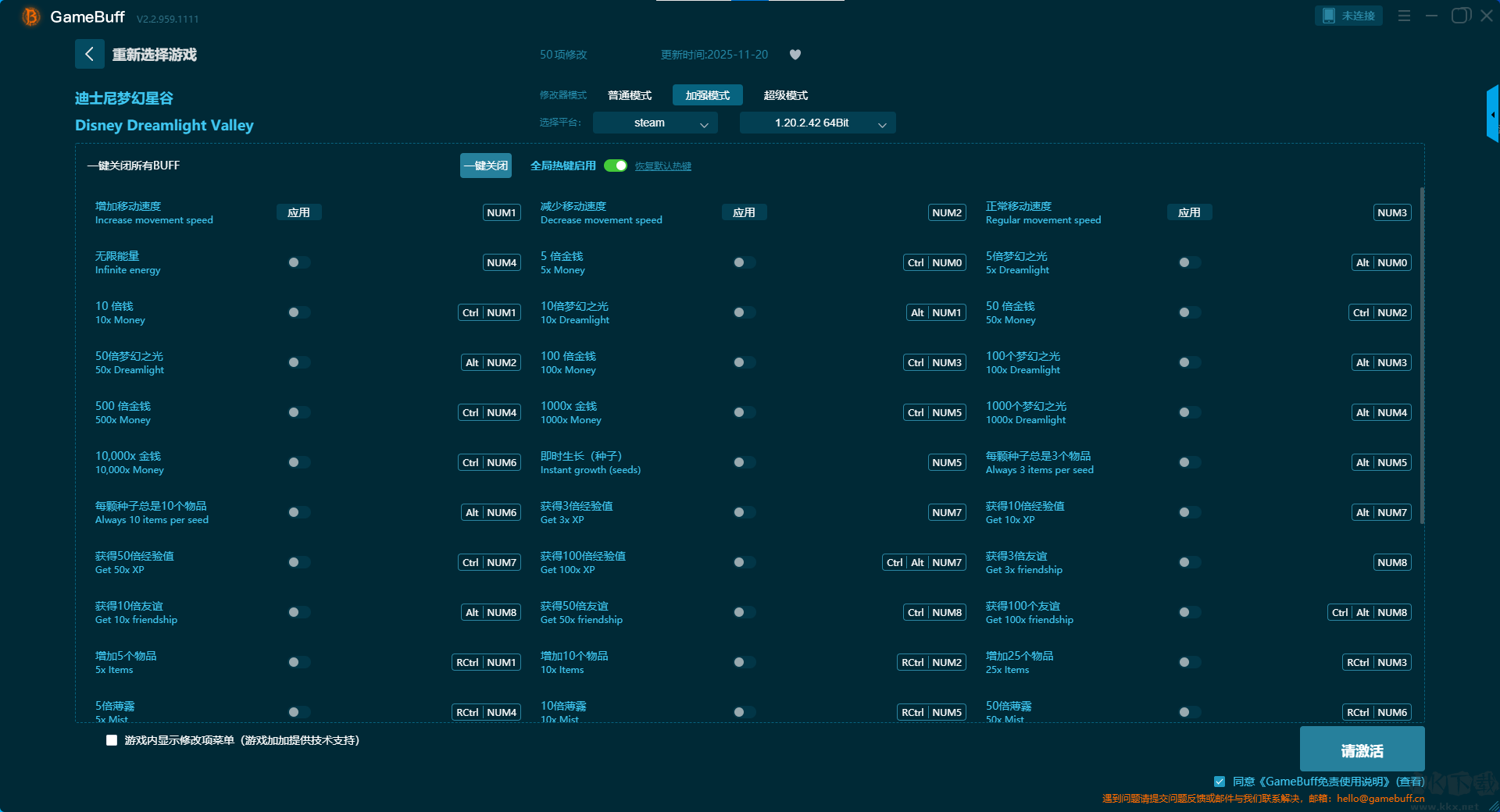
Task: Go back using the arrow icon
Action: click(90, 54)
